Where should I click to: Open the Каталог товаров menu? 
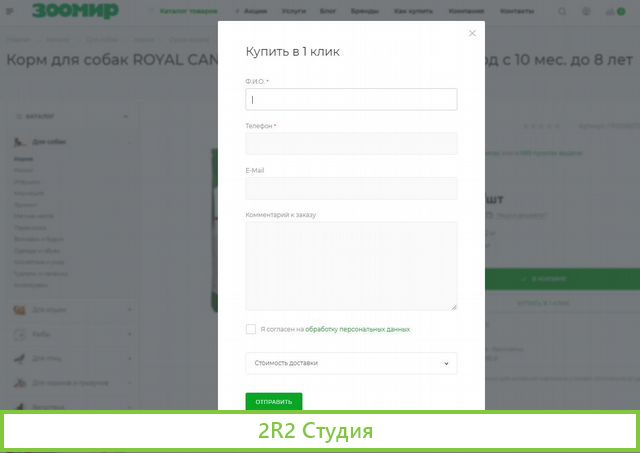188,11
